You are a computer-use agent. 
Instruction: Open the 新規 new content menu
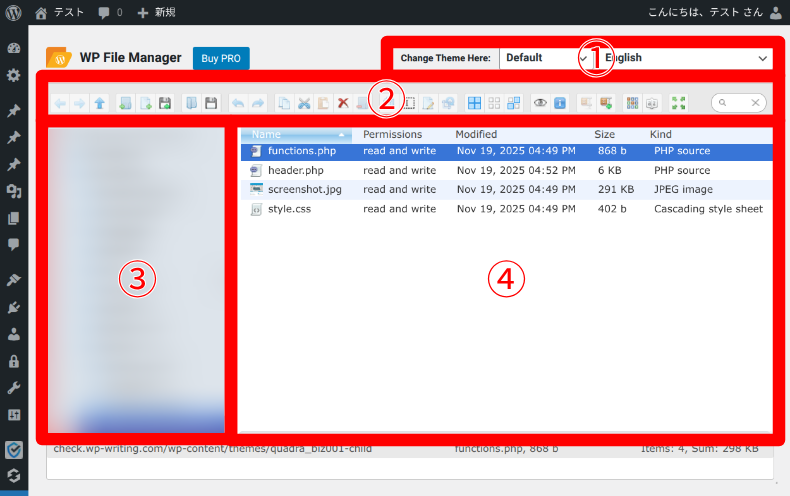pos(157,13)
